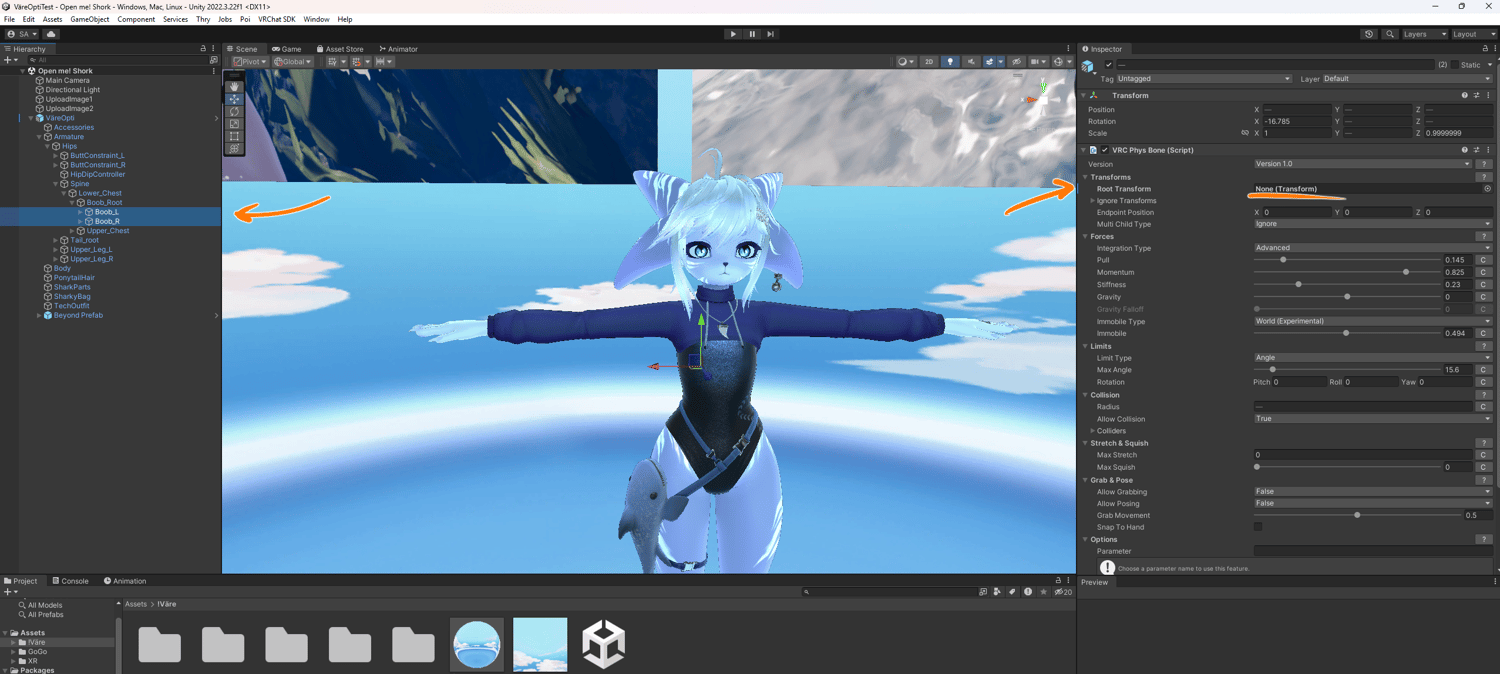Switch to the Console tab
Viewport: 1500px width, 674px height.
(71, 581)
